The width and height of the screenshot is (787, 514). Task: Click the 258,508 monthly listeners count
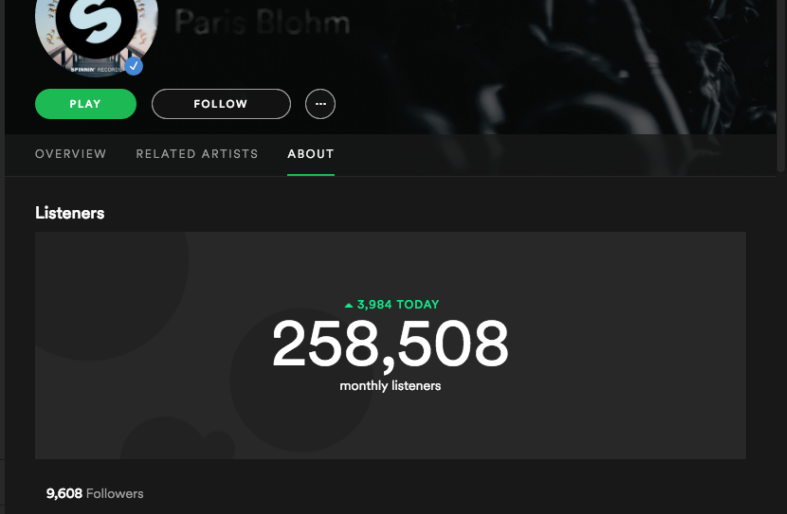click(390, 345)
